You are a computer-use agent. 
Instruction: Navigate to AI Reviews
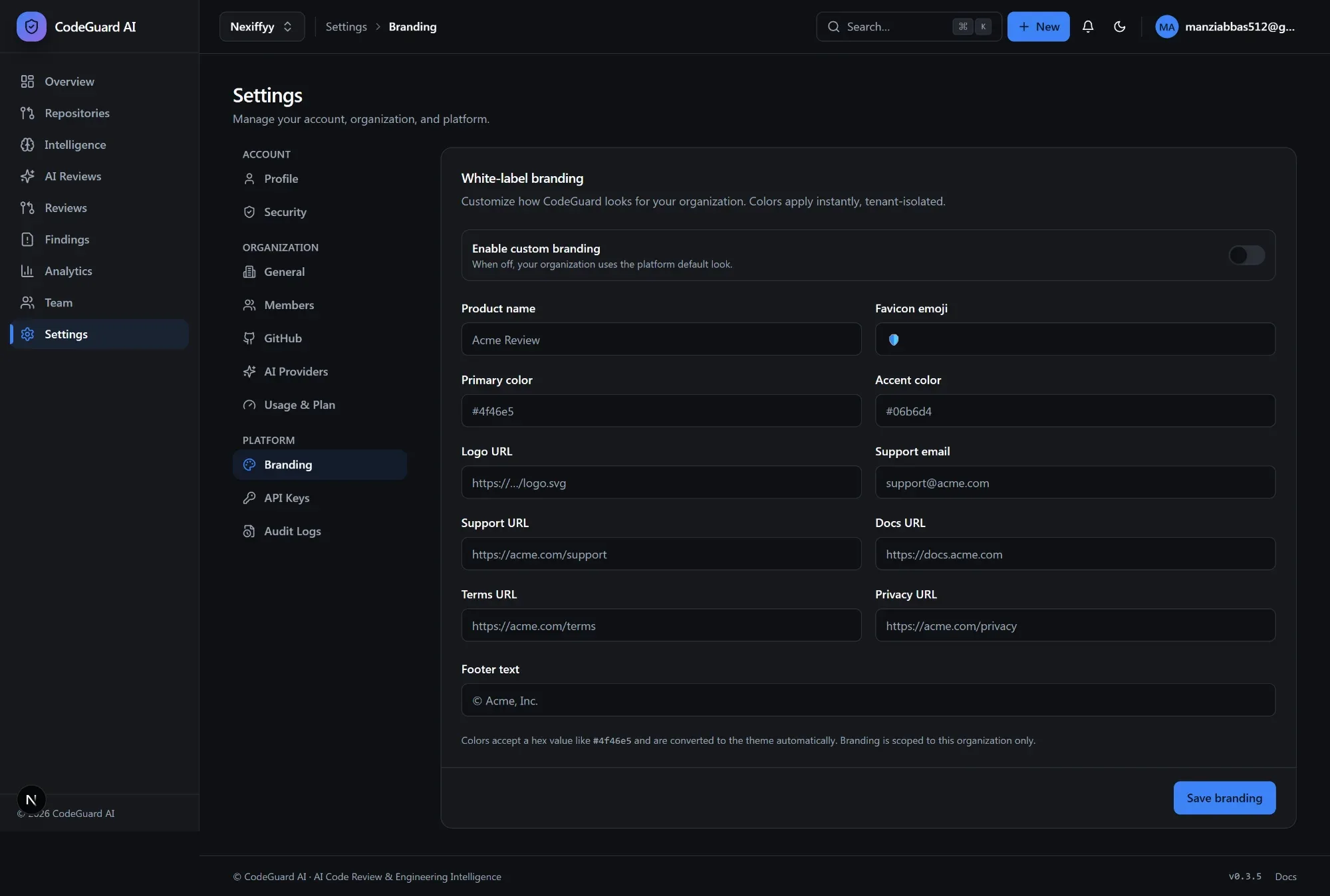(x=100, y=176)
